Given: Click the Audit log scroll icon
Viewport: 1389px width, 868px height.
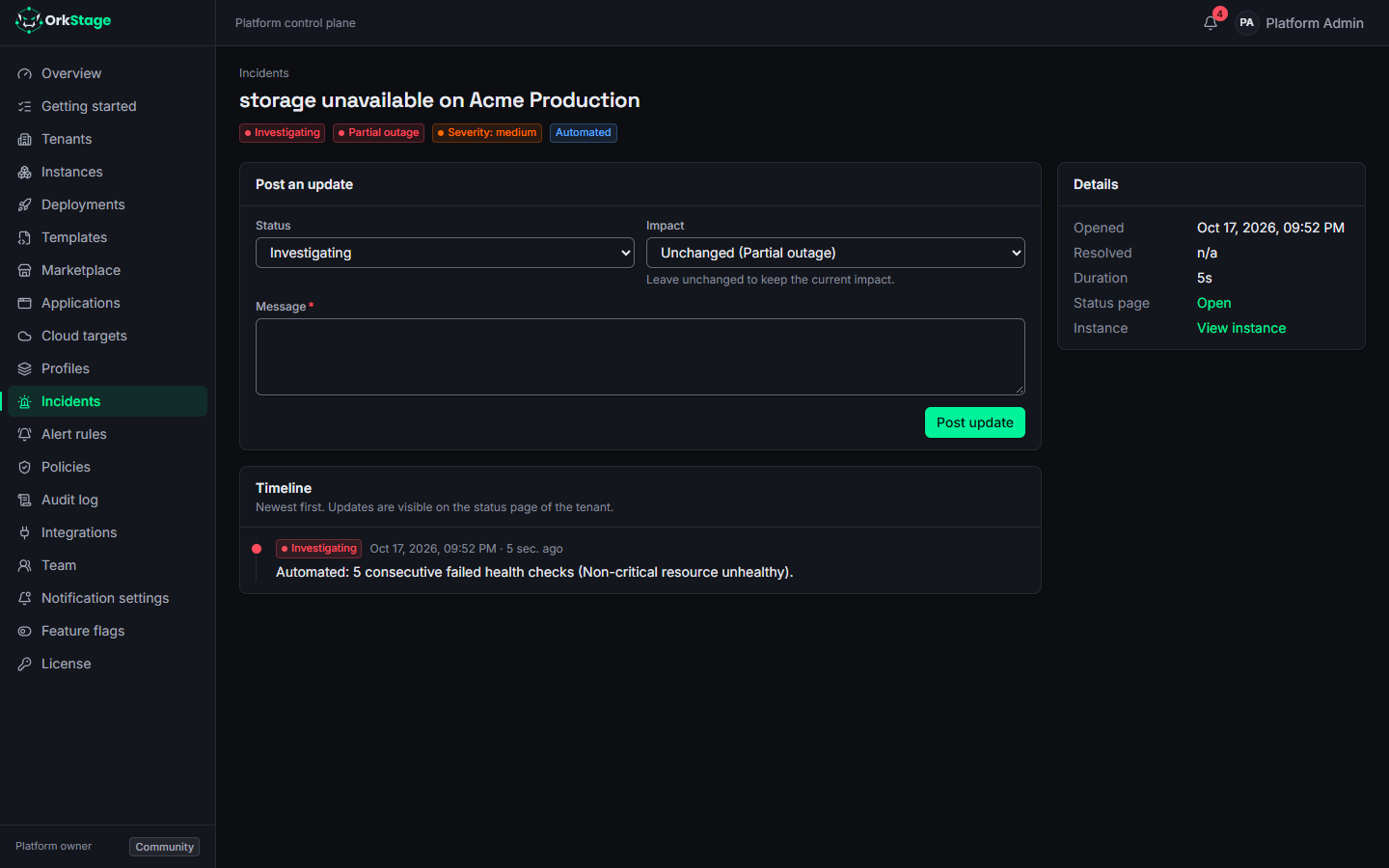Looking at the screenshot, I should pos(25,500).
